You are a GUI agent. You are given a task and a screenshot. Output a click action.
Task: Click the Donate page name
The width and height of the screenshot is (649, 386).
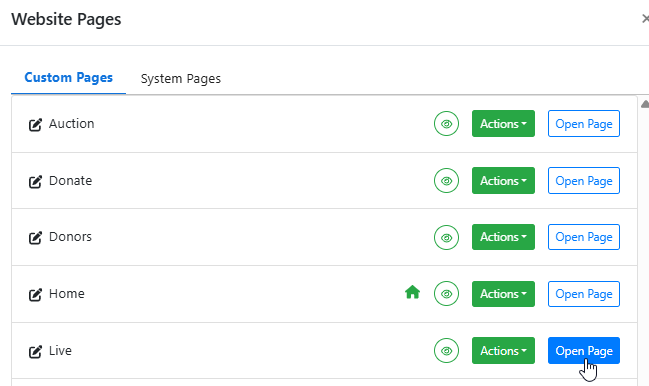click(x=70, y=181)
